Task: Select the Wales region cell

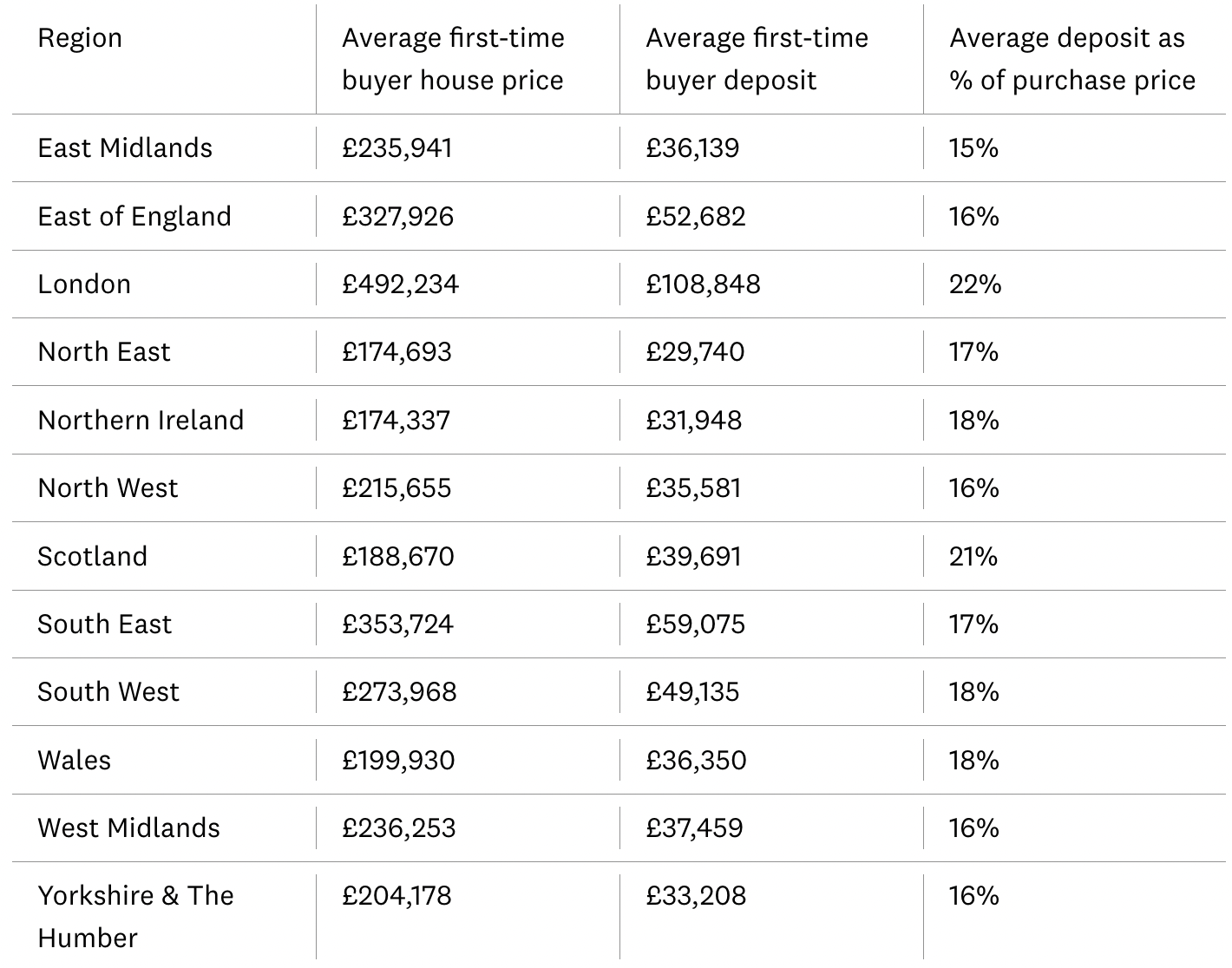Action: pyautogui.click(x=75, y=760)
